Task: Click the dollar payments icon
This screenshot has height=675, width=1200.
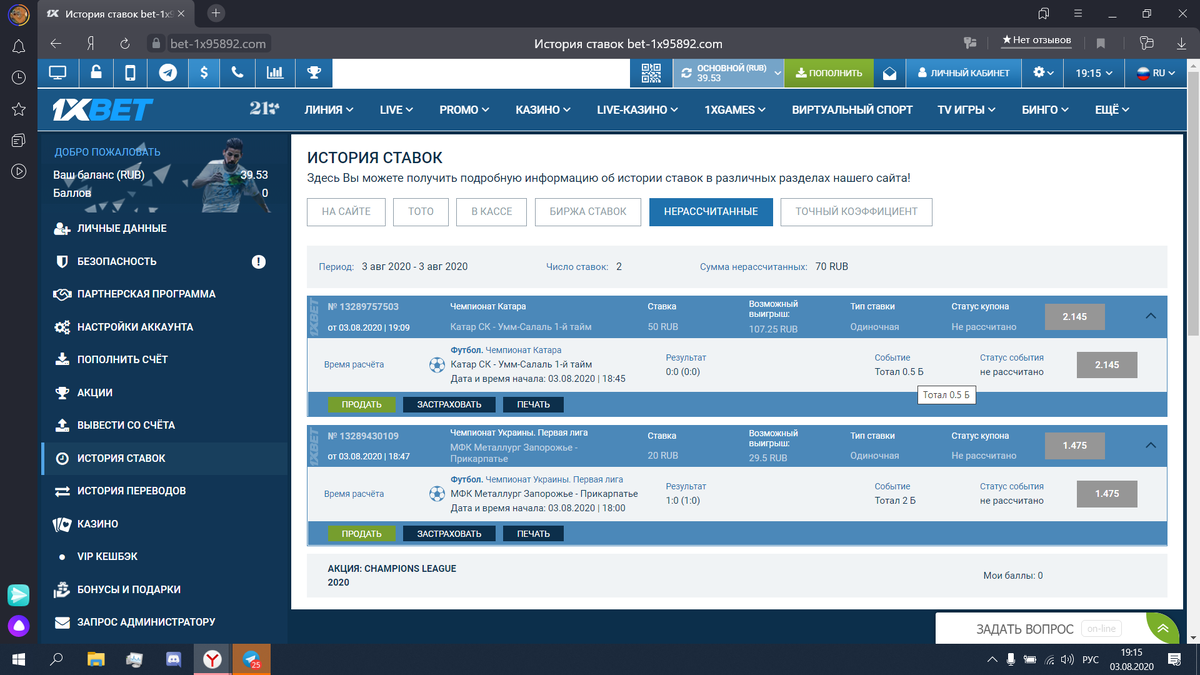Action: point(203,73)
